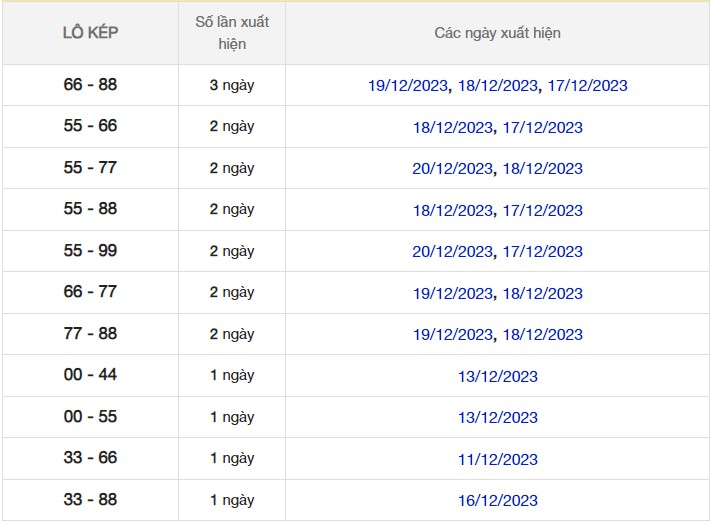Open the 11/12/2023 date link

tap(497, 460)
